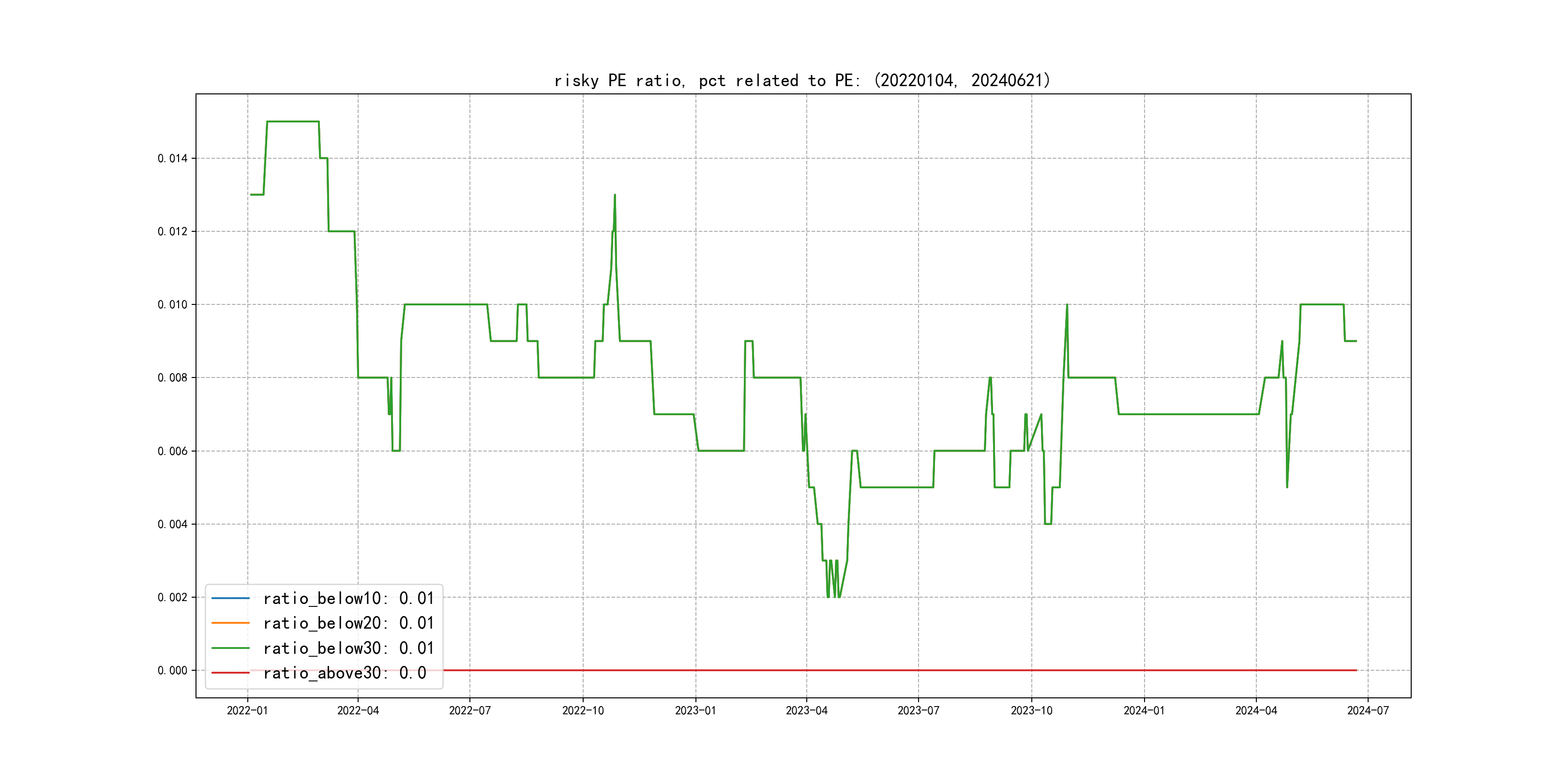Click the 0.002 y-axis tick label

click(x=172, y=597)
